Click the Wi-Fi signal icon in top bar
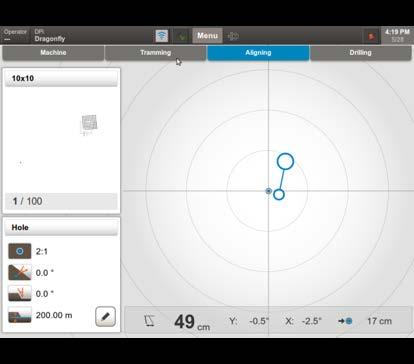This screenshot has height=364, width=414. pos(162,36)
